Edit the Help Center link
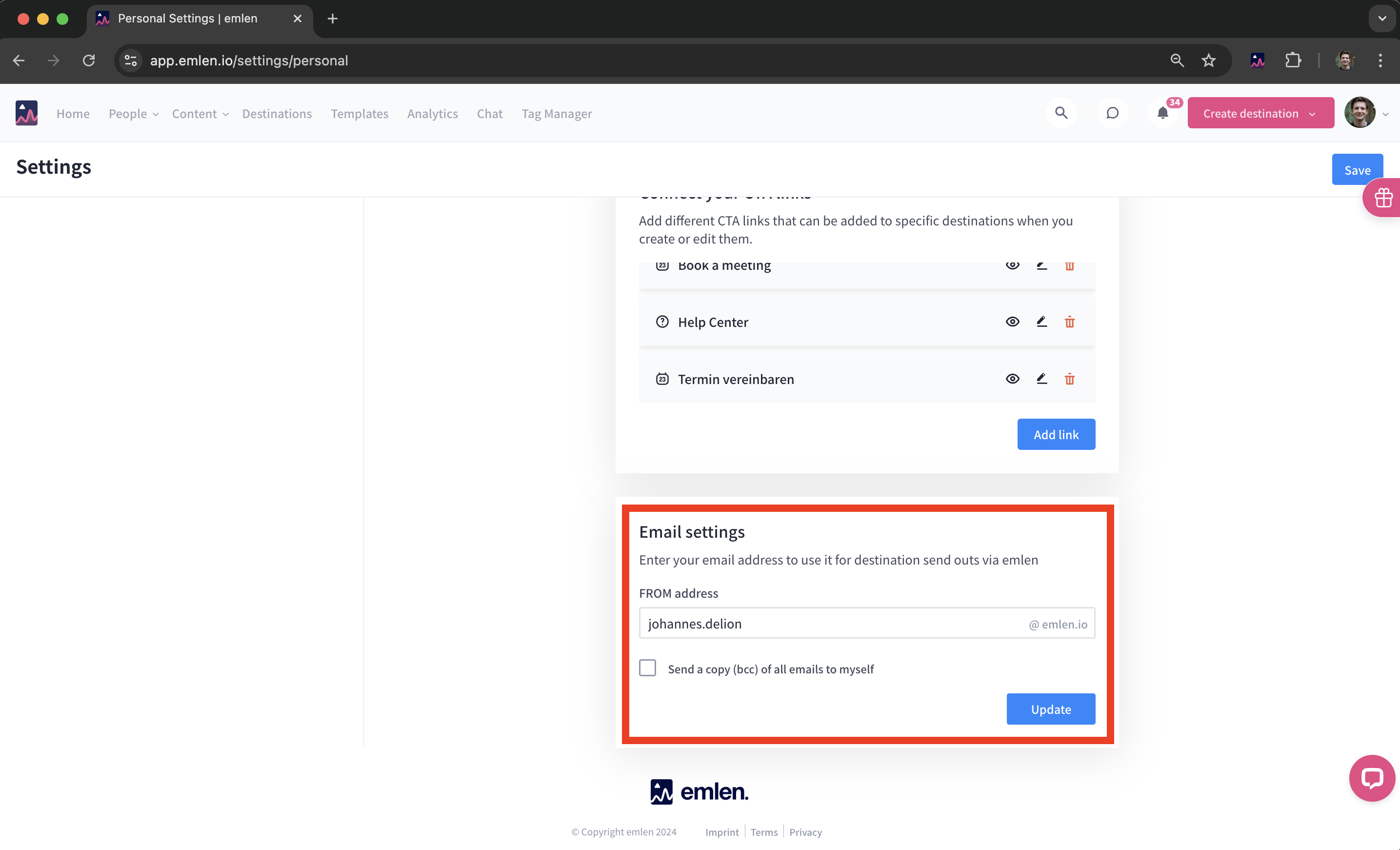The width and height of the screenshot is (1400, 850). (1041, 322)
